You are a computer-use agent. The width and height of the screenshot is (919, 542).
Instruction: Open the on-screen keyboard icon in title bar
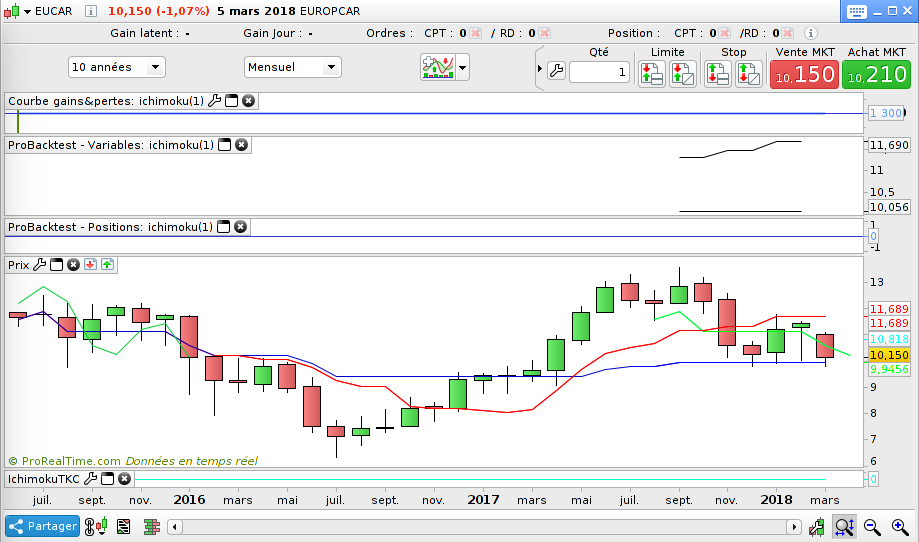[856, 11]
